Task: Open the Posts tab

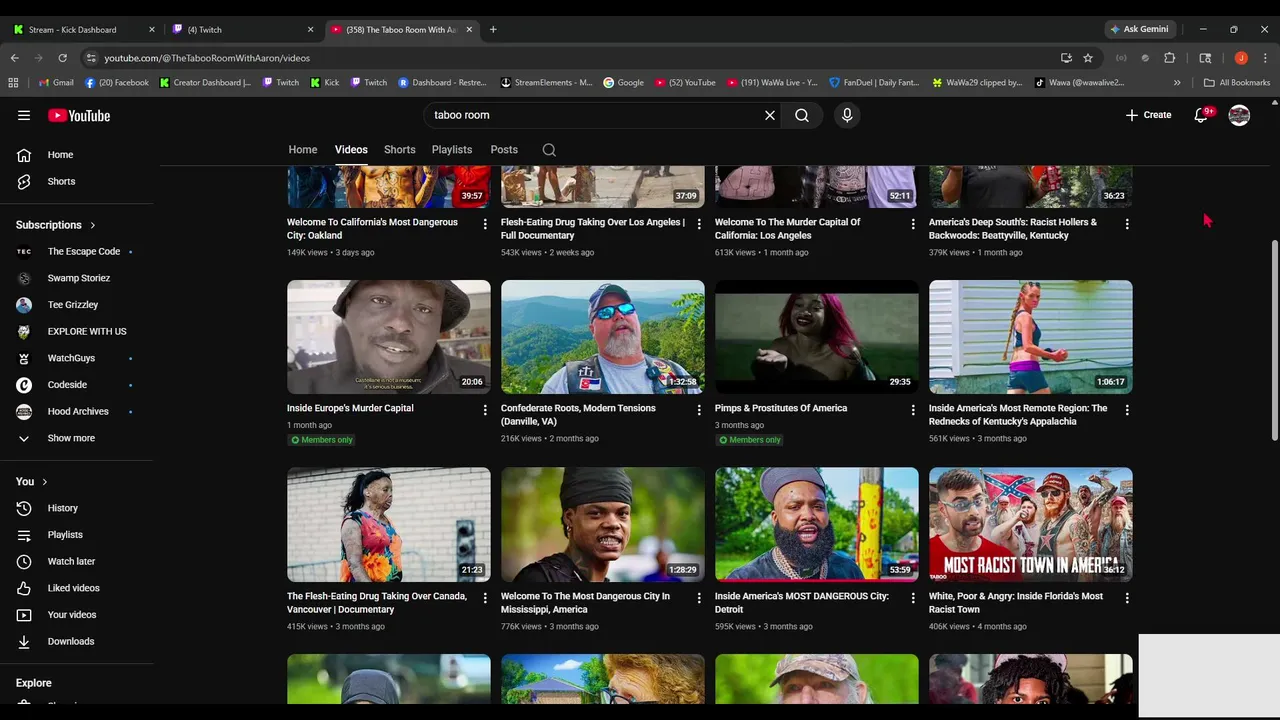Action: pos(504,150)
